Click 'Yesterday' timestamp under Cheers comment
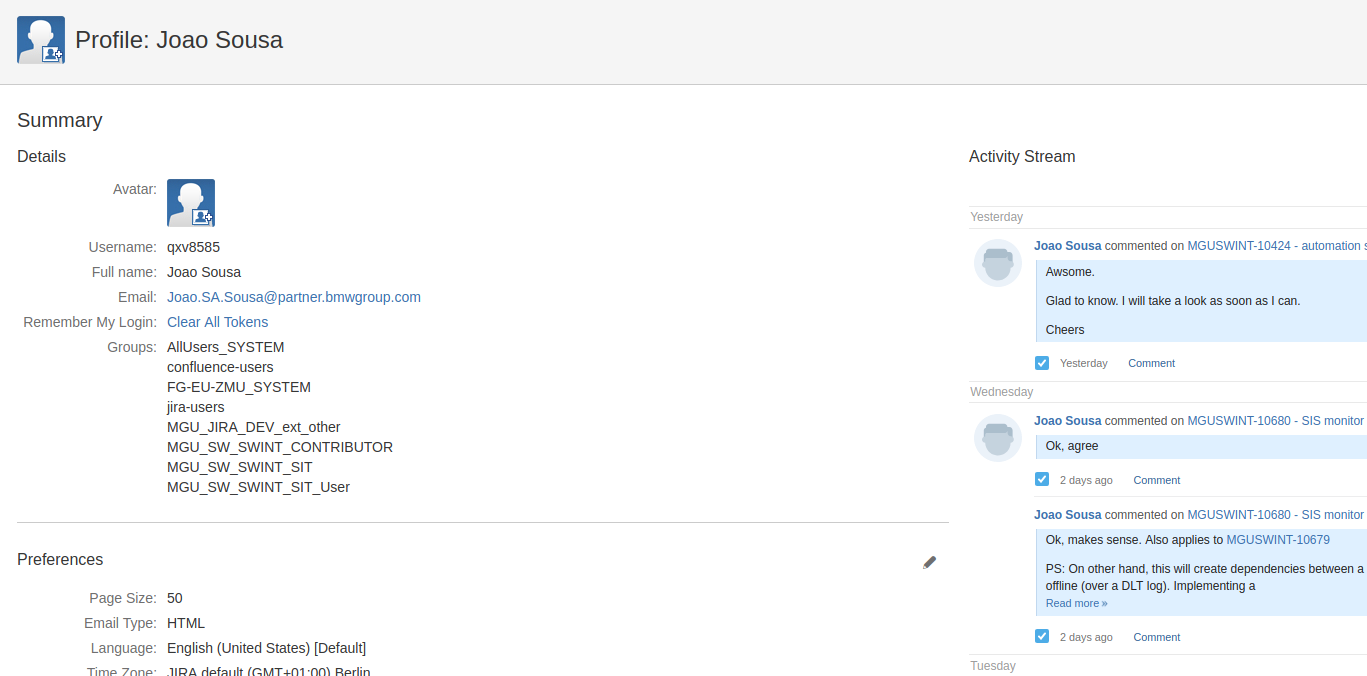The image size is (1367, 676). tap(1084, 363)
